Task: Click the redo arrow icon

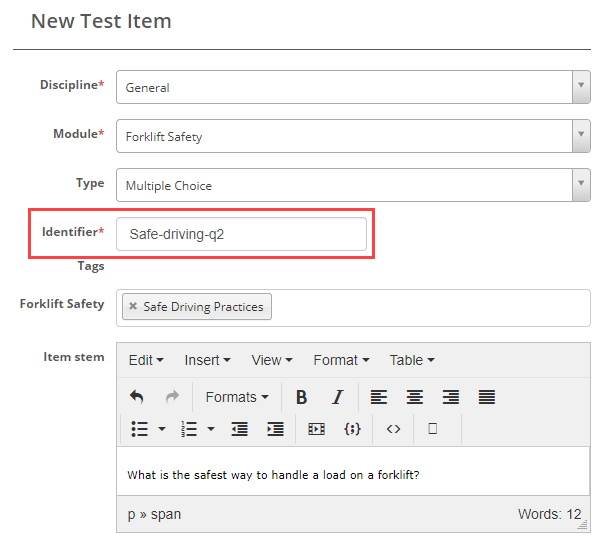Action: click(172, 397)
